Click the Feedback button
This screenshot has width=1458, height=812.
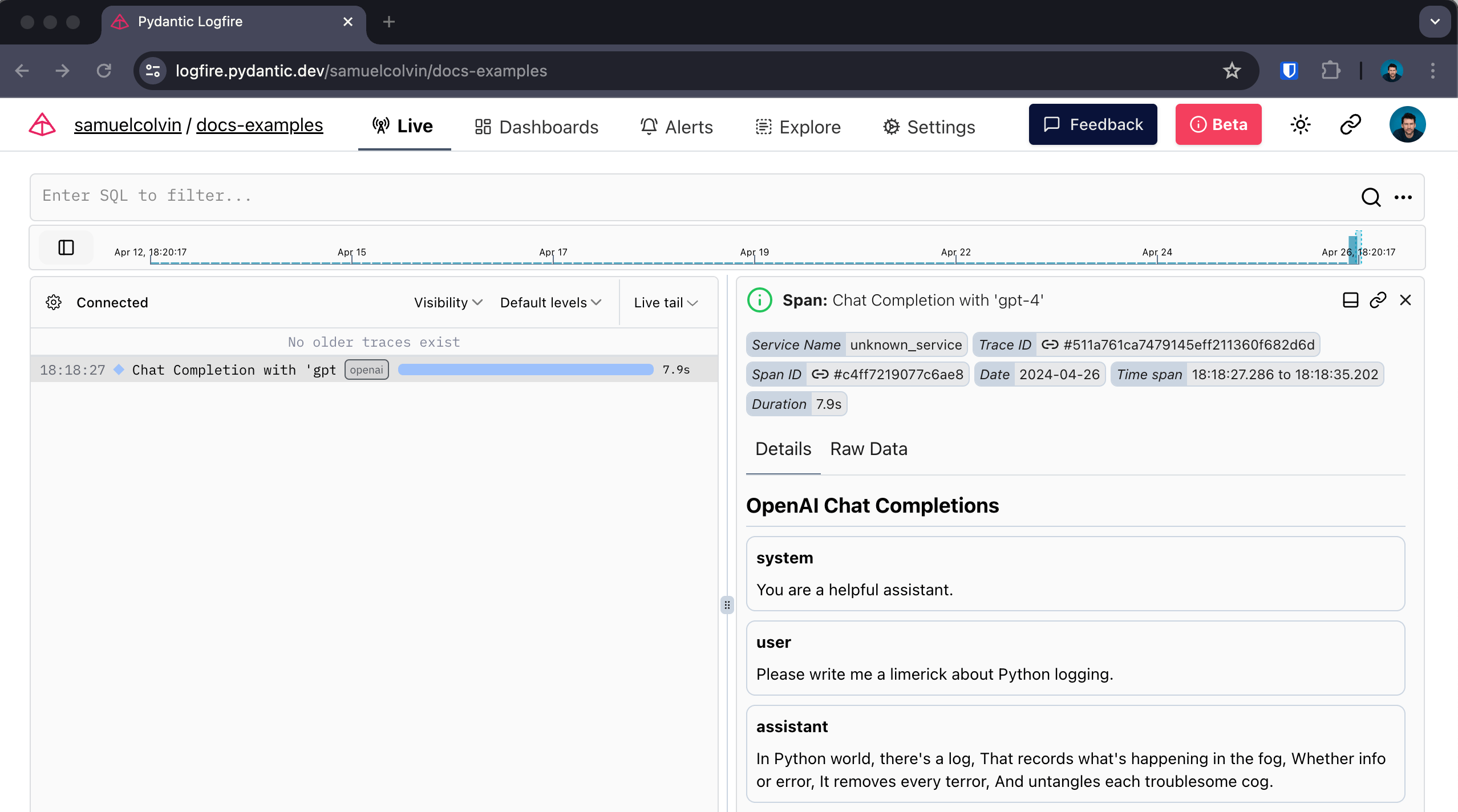click(x=1092, y=124)
